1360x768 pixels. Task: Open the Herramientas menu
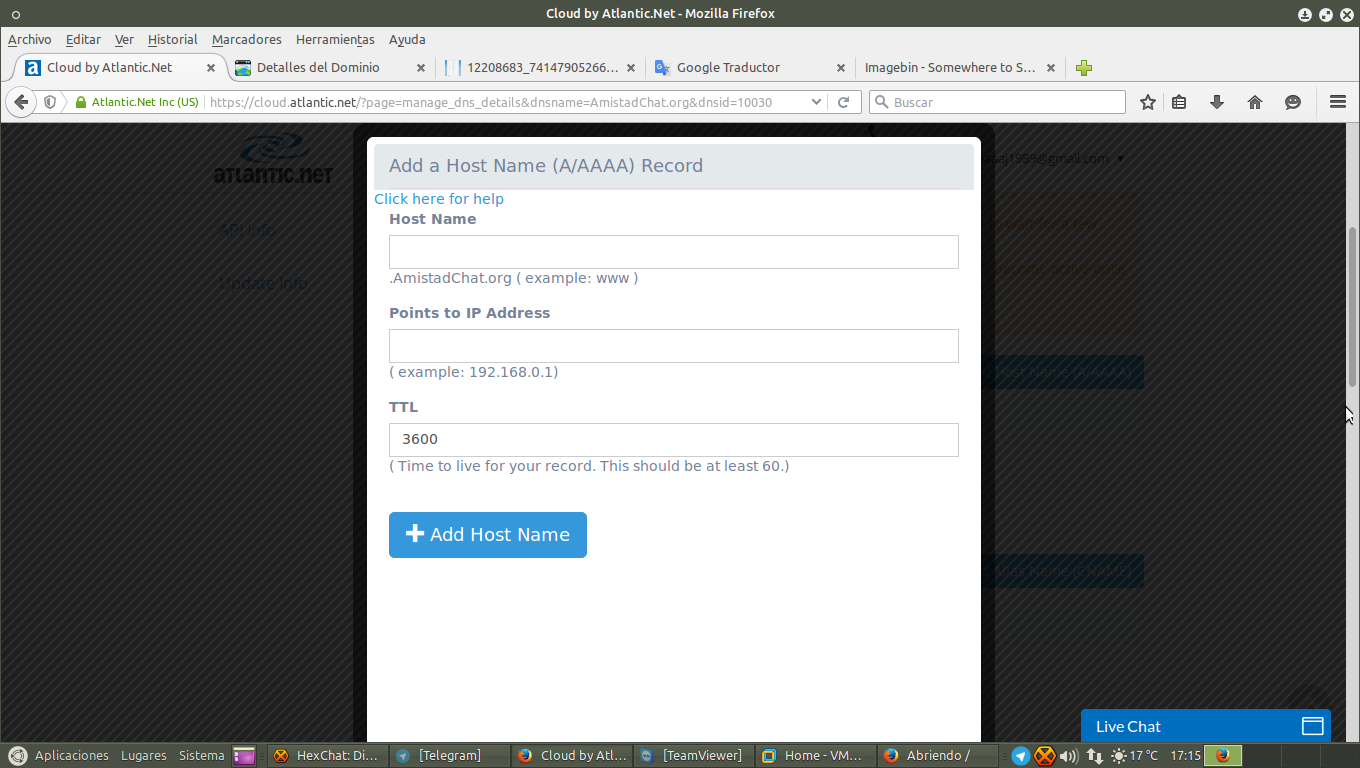pyautogui.click(x=335, y=39)
